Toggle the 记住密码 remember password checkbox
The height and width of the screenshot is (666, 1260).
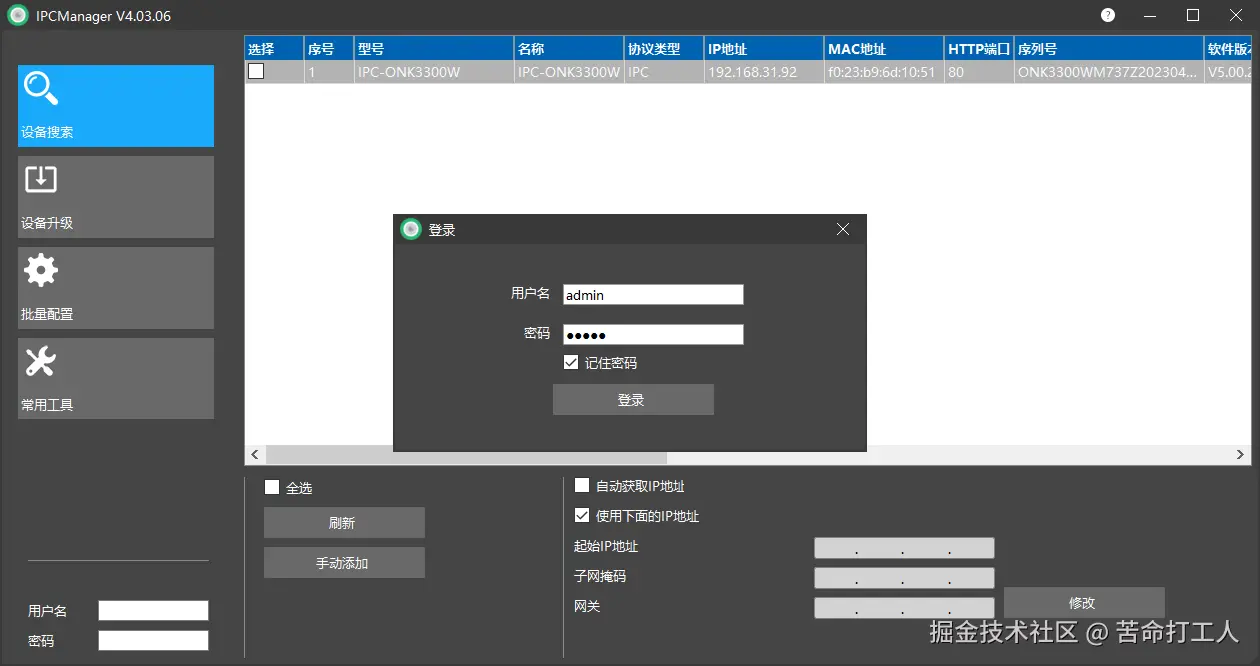(x=571, y=363)
